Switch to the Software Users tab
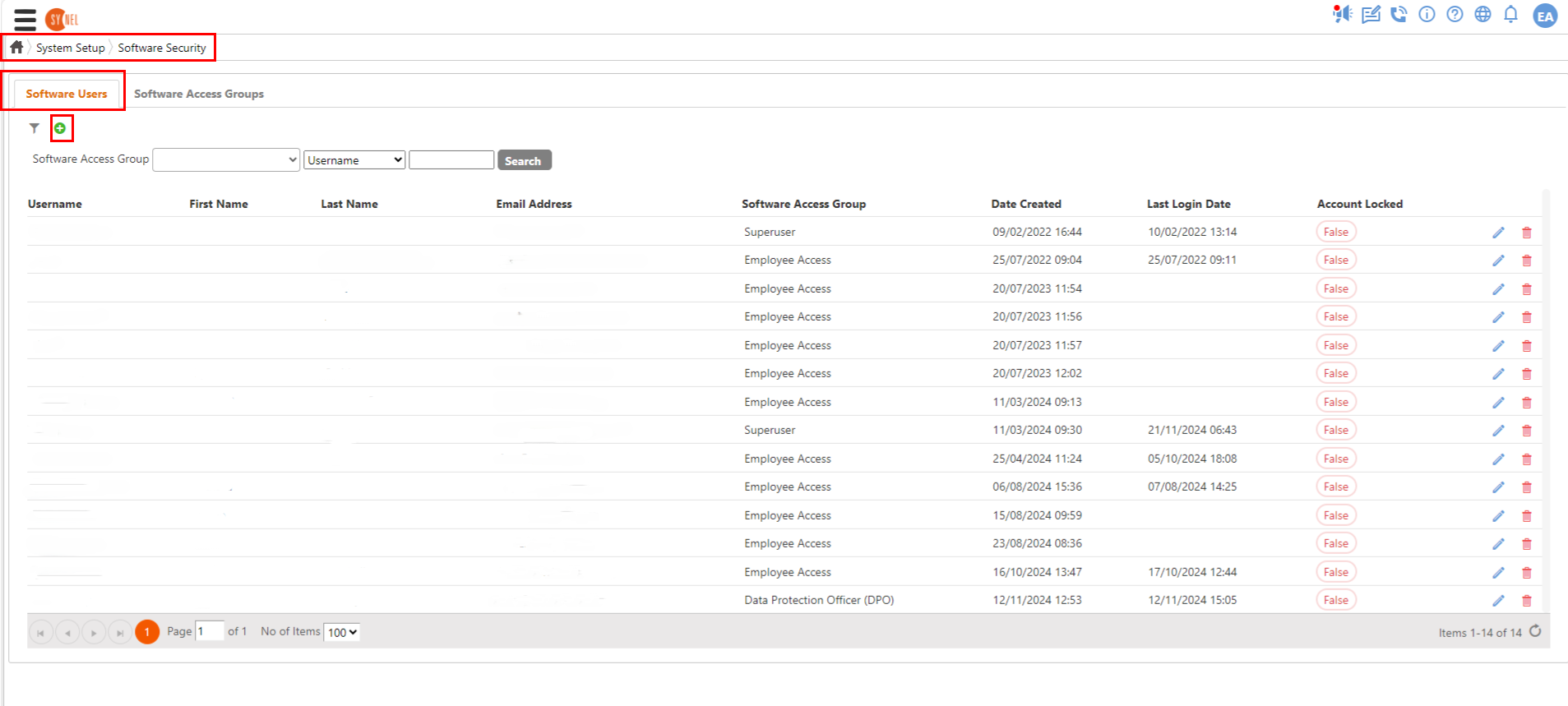The width and height of the screenshot is (1568, 706). click(67, 94)
